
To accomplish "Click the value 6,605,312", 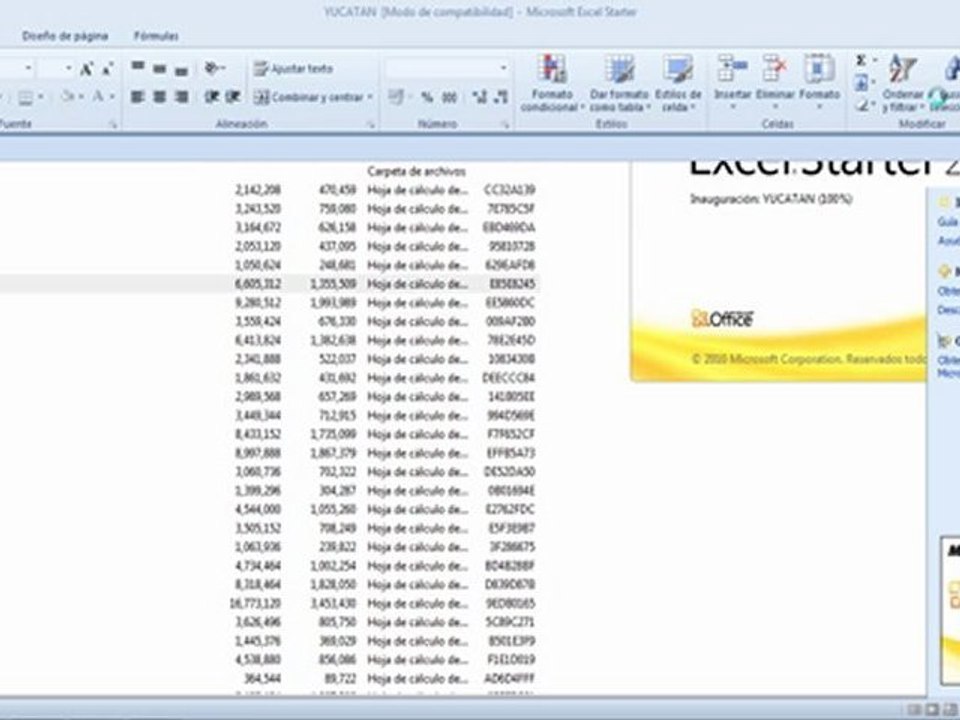I will pyautogui.click(x=258, y=284).
